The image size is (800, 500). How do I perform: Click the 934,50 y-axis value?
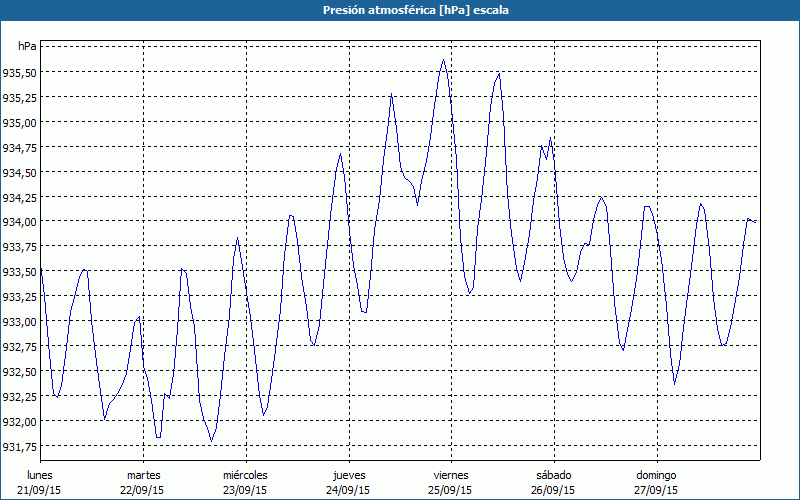[x=20, y=173]
